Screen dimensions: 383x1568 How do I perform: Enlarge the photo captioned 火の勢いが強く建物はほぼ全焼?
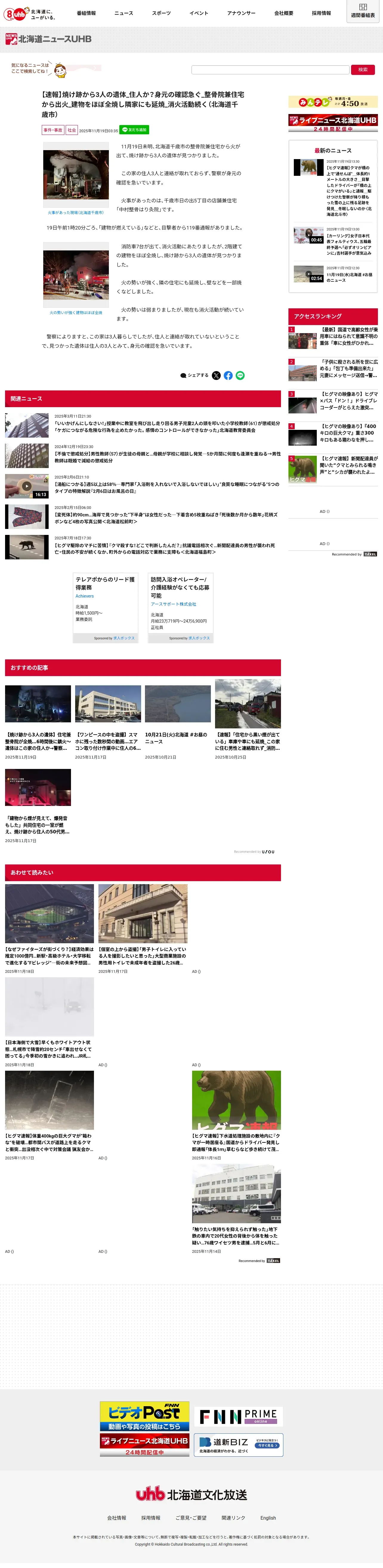tap(76, 275)
